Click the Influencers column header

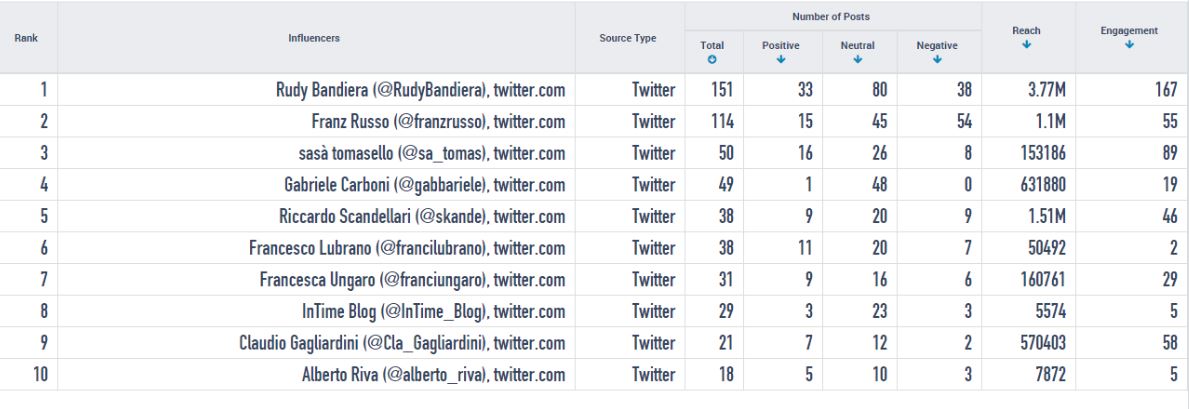pyautogui.click(x=314, y=38)
